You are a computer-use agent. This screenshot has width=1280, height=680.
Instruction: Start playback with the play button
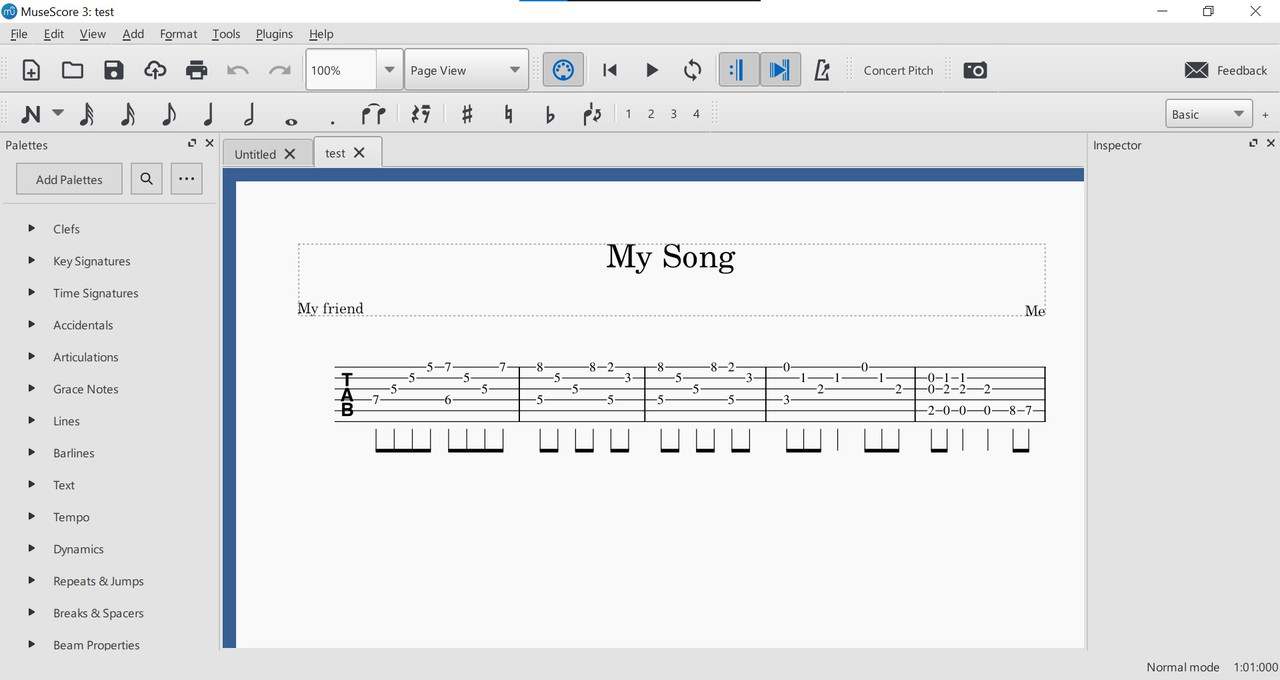[652, 70]
